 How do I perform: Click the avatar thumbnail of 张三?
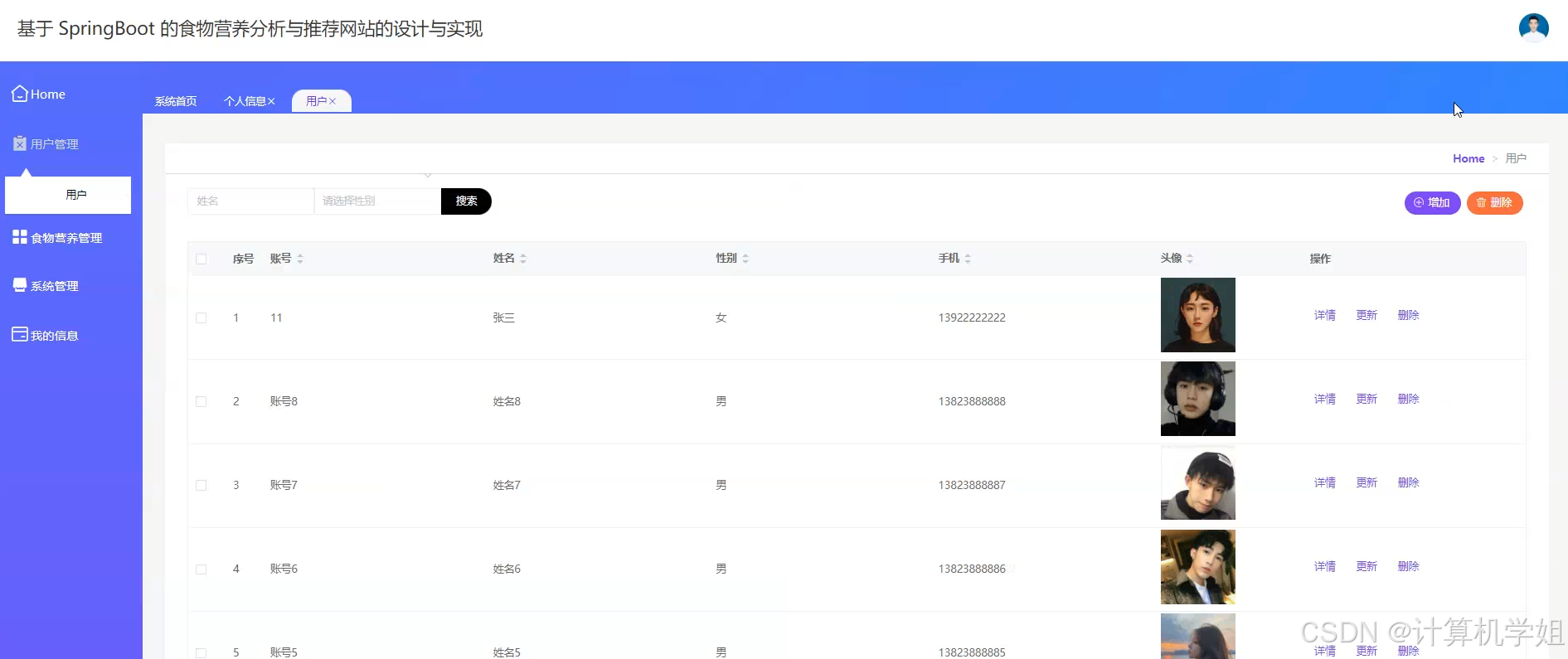[x=1197, y=315]
